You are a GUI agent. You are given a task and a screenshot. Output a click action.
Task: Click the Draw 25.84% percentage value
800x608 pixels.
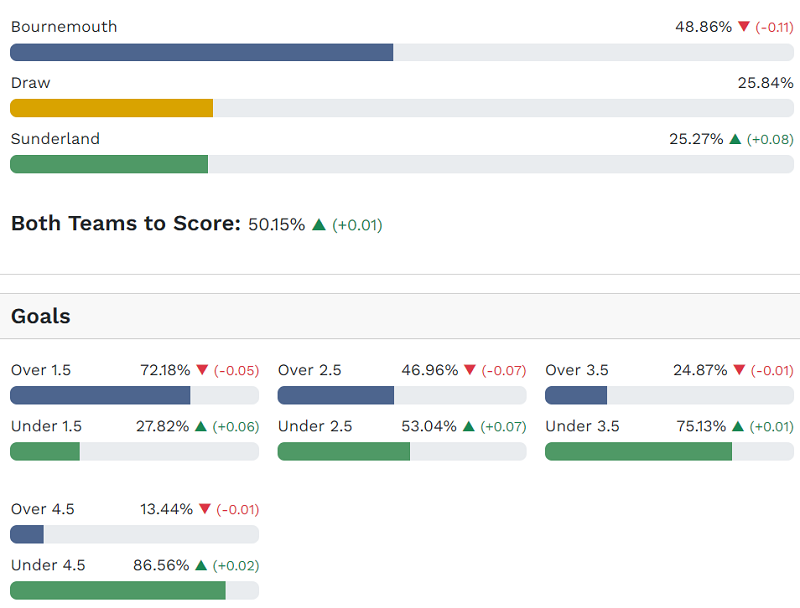(765, 83)
